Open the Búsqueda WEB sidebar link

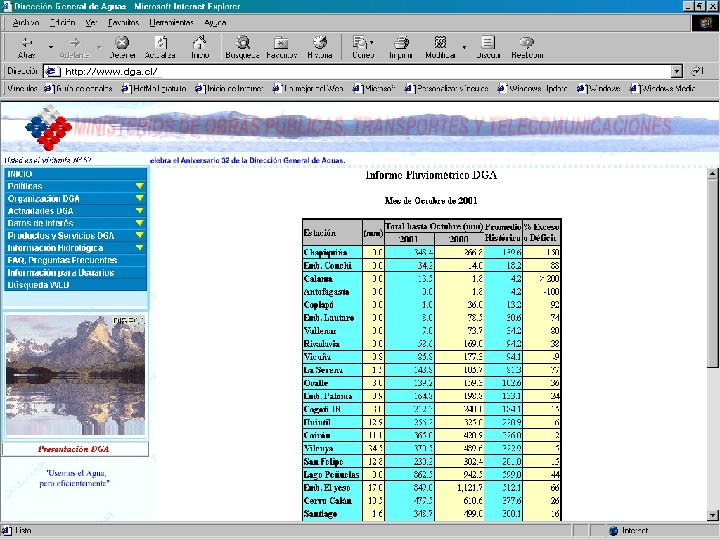click(x=38, y=285)
